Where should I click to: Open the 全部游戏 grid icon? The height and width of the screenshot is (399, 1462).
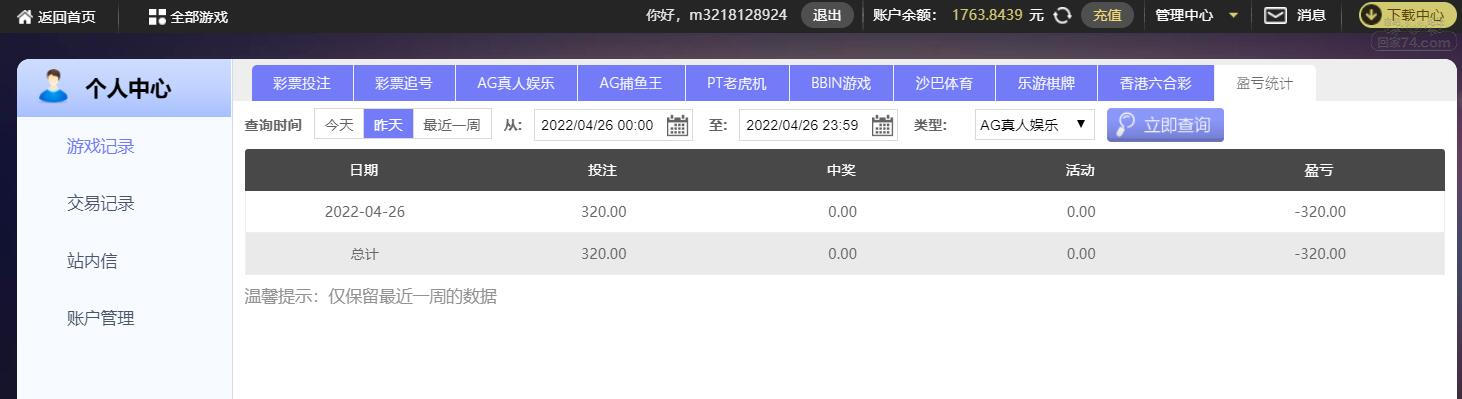pos(157,16)
